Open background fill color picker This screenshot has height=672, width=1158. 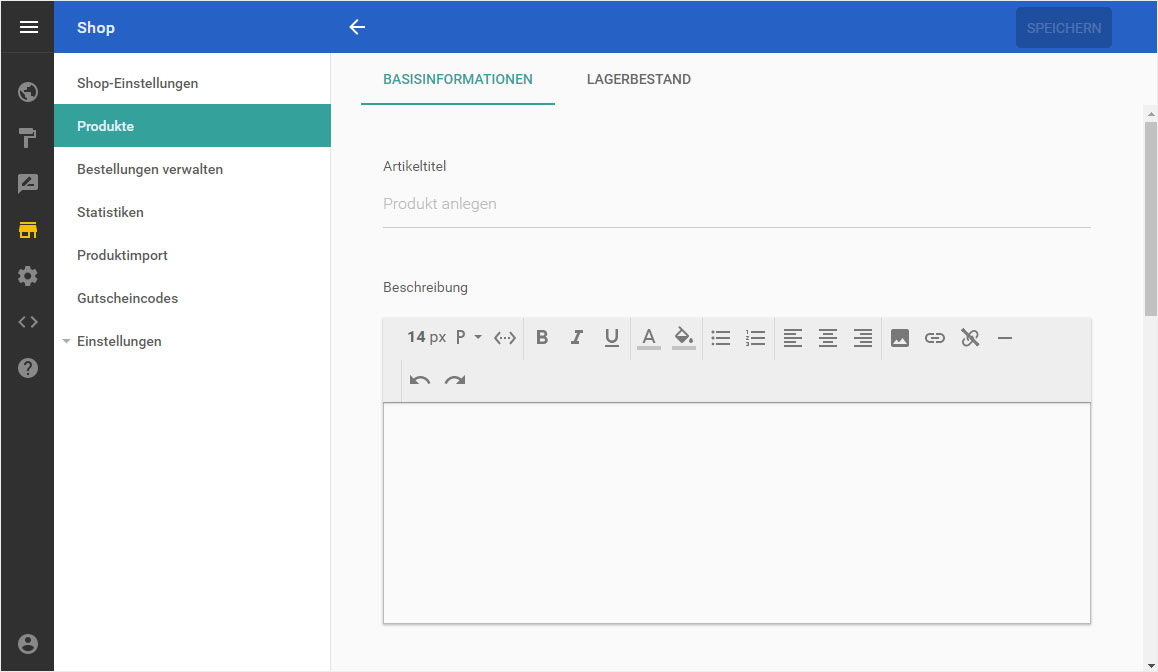(684, 338)
